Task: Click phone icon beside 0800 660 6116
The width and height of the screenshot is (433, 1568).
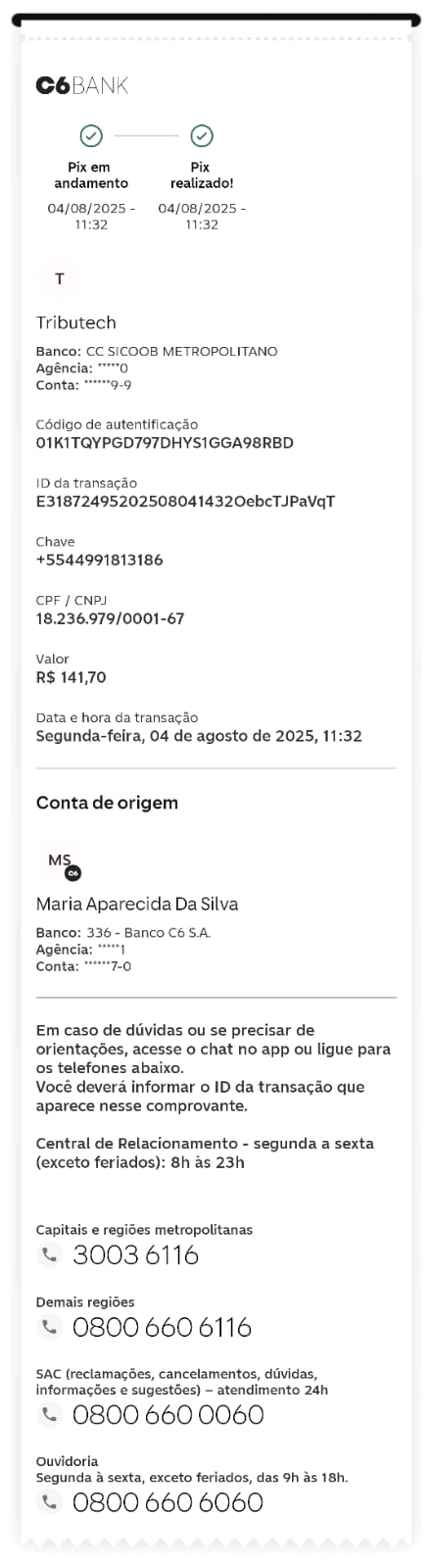Action: pos(49,1326)
